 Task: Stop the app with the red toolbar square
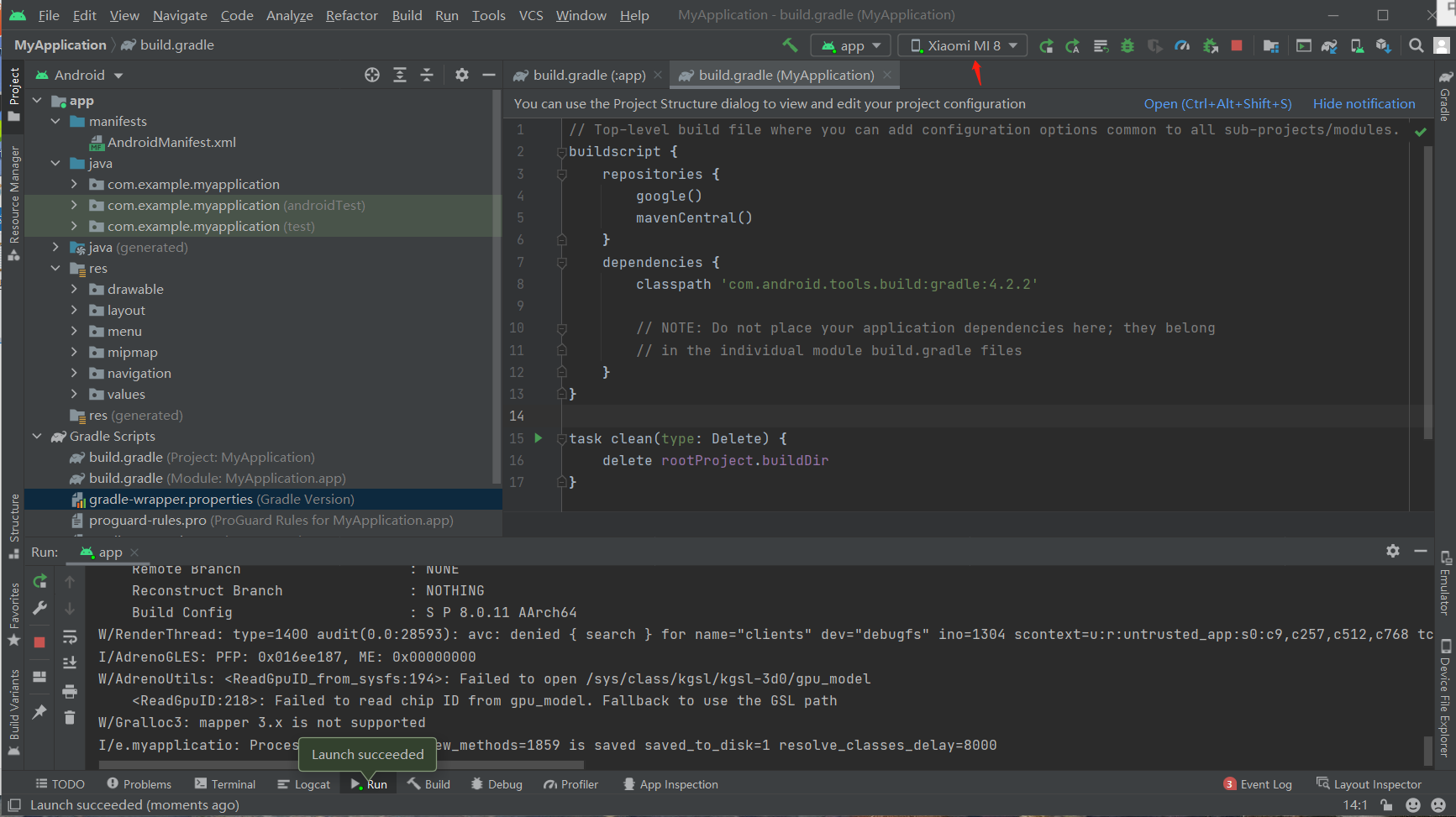tap(1237, 45)
